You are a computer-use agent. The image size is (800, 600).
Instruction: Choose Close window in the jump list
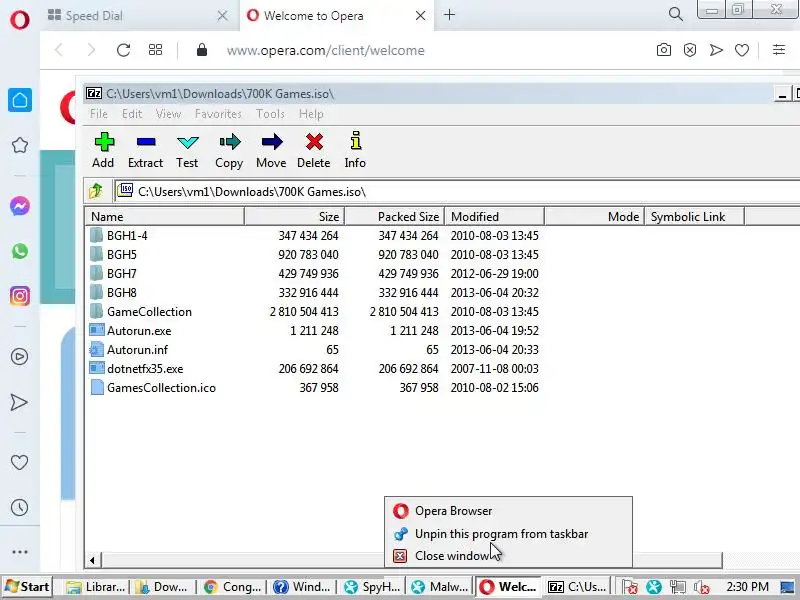click(x=508, y=556)
